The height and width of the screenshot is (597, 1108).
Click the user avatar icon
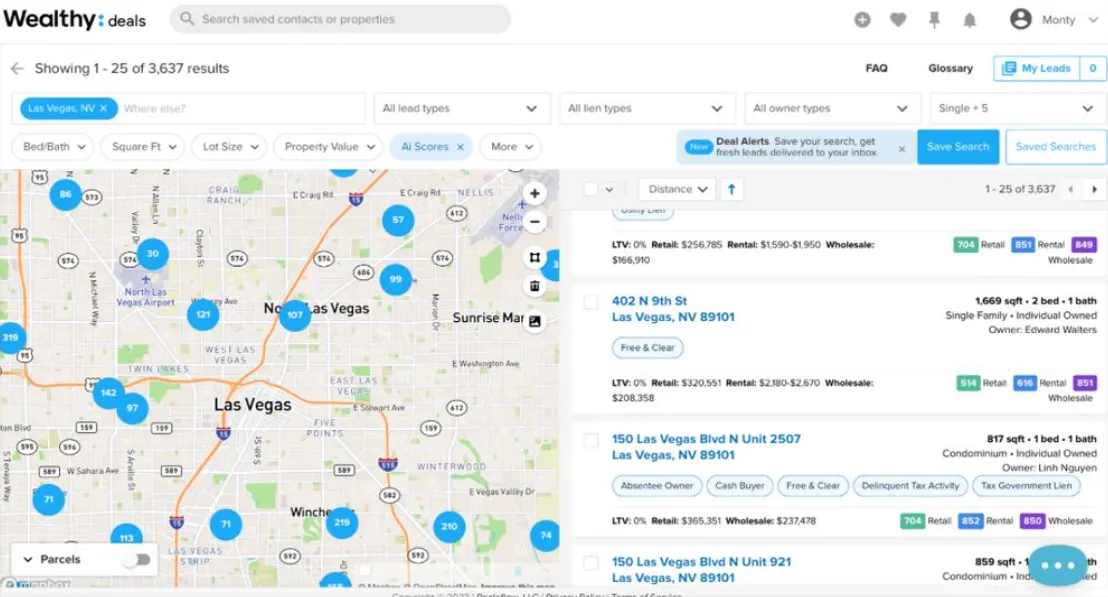(1020, 19)
